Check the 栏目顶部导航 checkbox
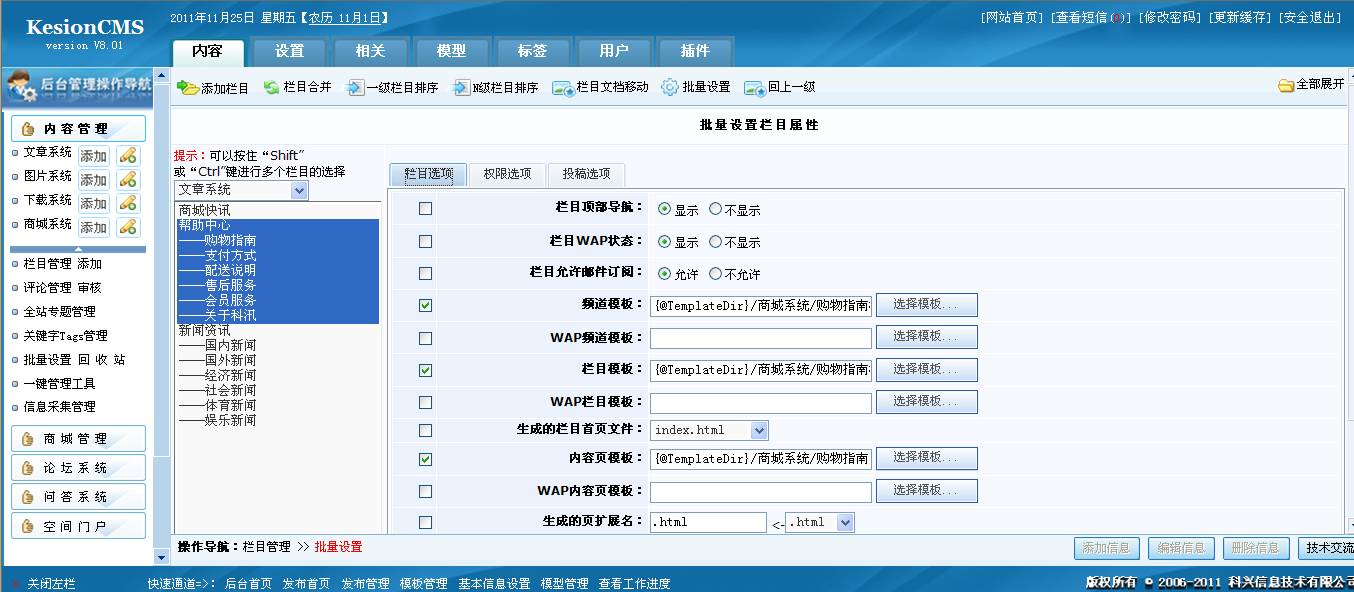The width and height of the screenshot is (1354, 592). [x=425, y=209]
